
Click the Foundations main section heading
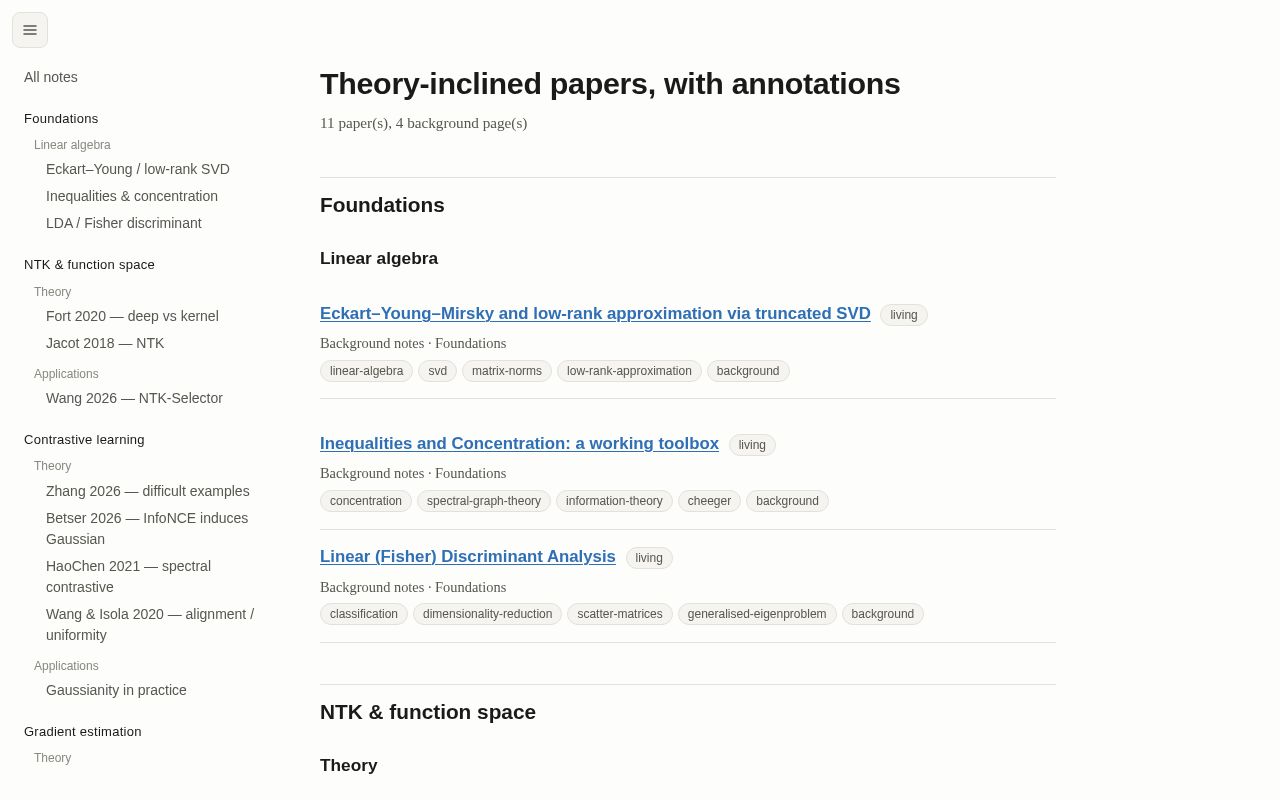pyautogui.click(x=382, y=205)
